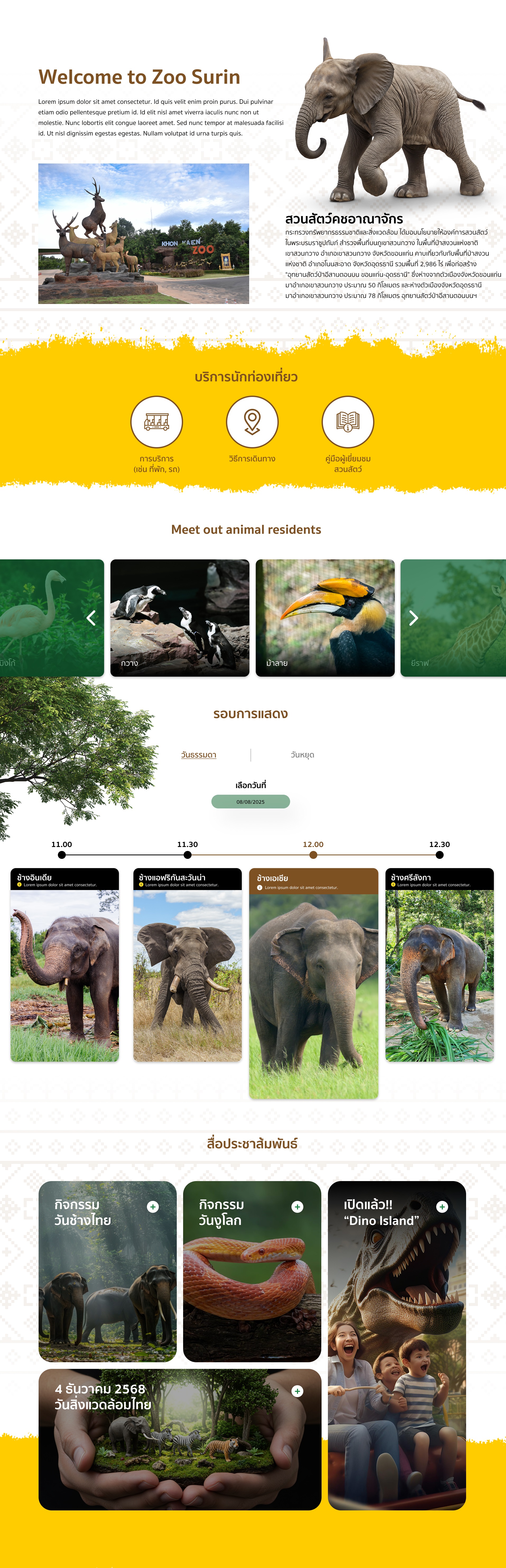Viewport: 506px width, 1568px height.
Task: Open the map pin directions icon
Action: 252,422
